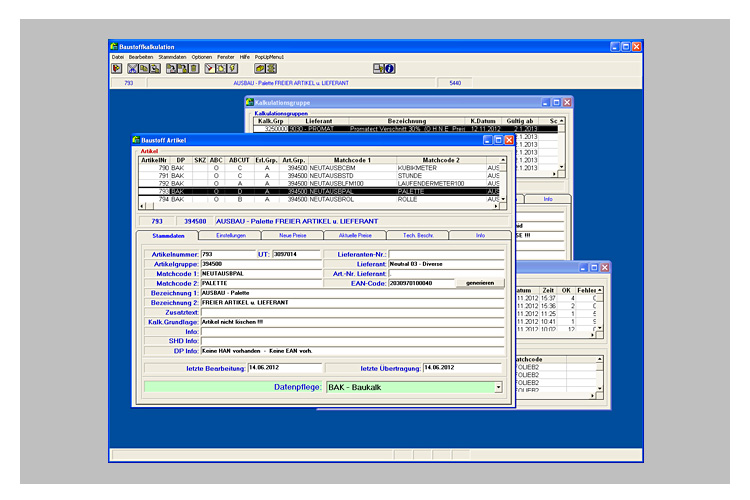The width and height of the screenshot is (750, 500).
Task: Open the Stammdaten menu
Action: tap(172, 57)
